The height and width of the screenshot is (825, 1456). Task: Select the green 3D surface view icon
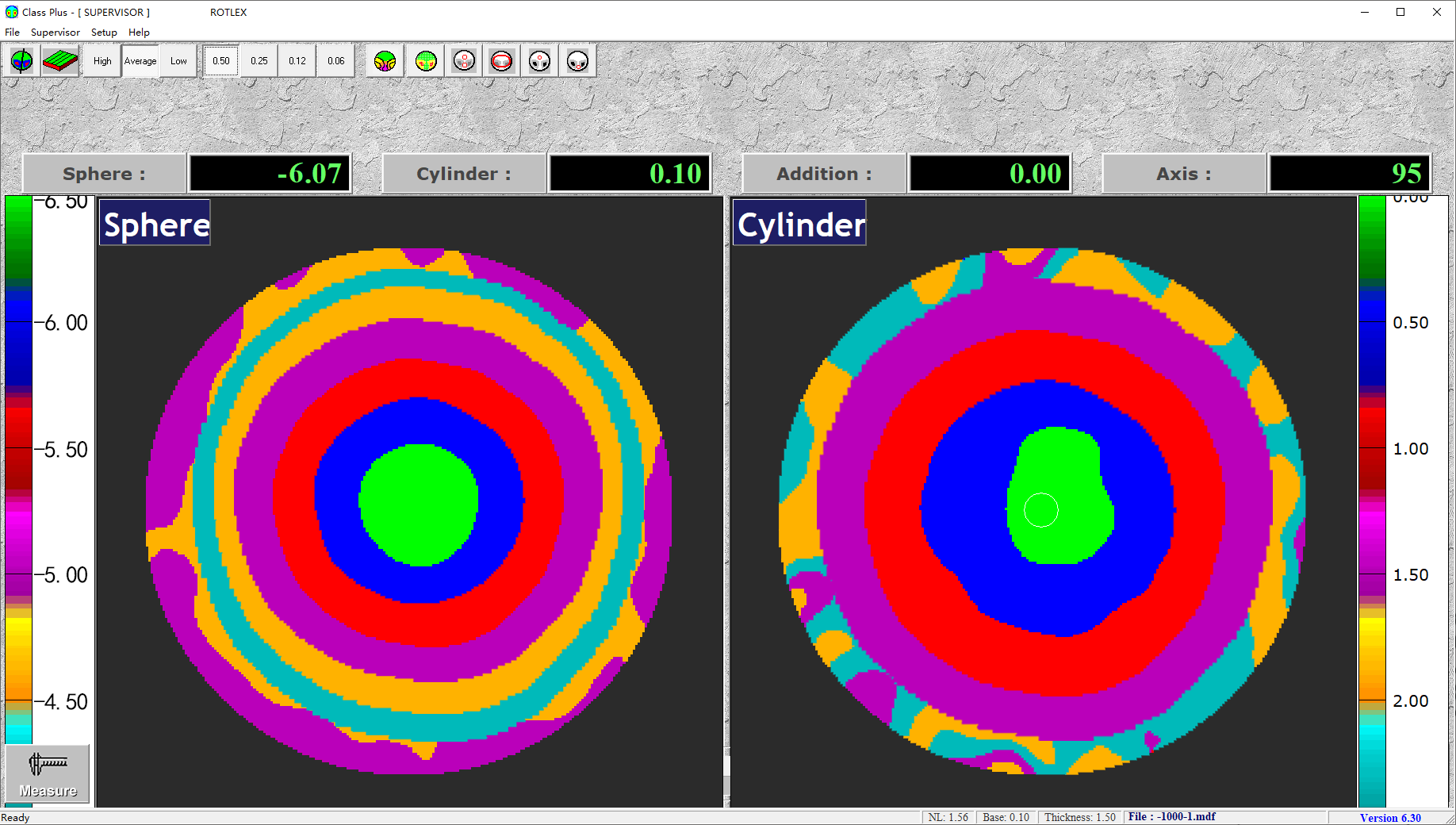pos(60,61)
